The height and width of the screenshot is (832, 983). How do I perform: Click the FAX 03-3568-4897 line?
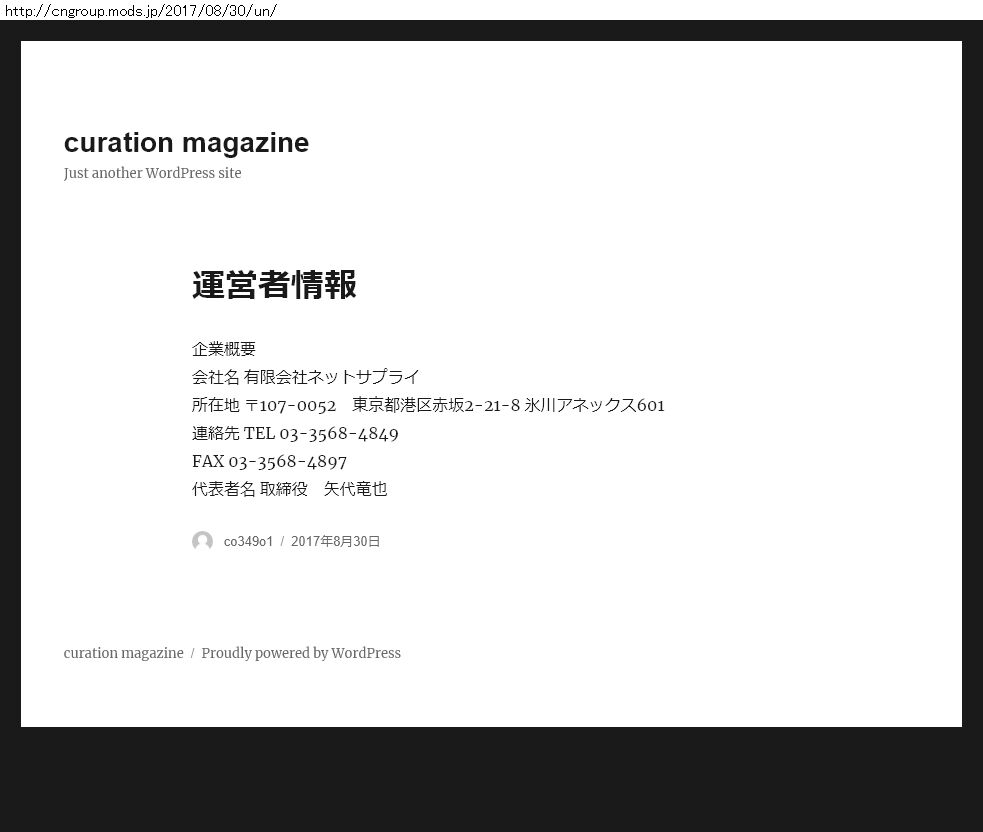(269, 461)
